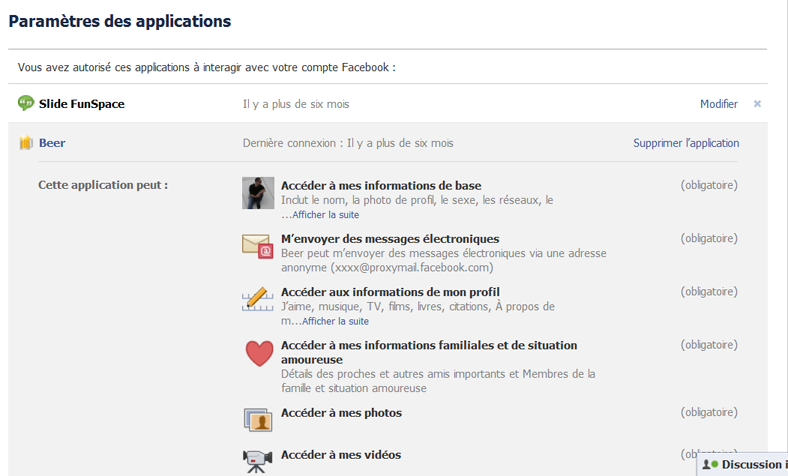Open the Beer application link
This screenshot has width=788, height=476.
pyautogui.click(x=52, y=143)
